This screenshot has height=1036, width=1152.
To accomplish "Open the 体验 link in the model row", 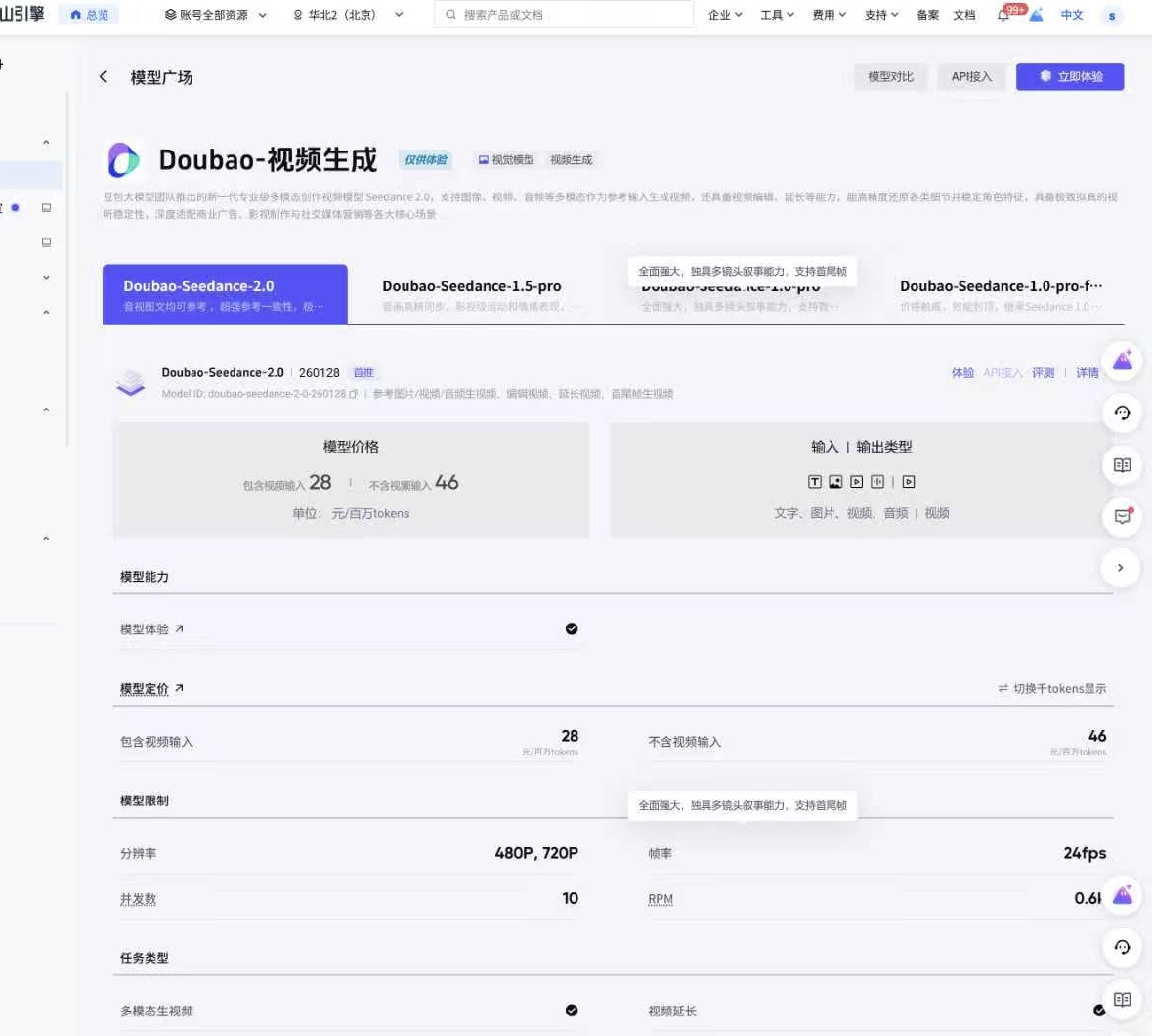I will [x=962, y=373].
